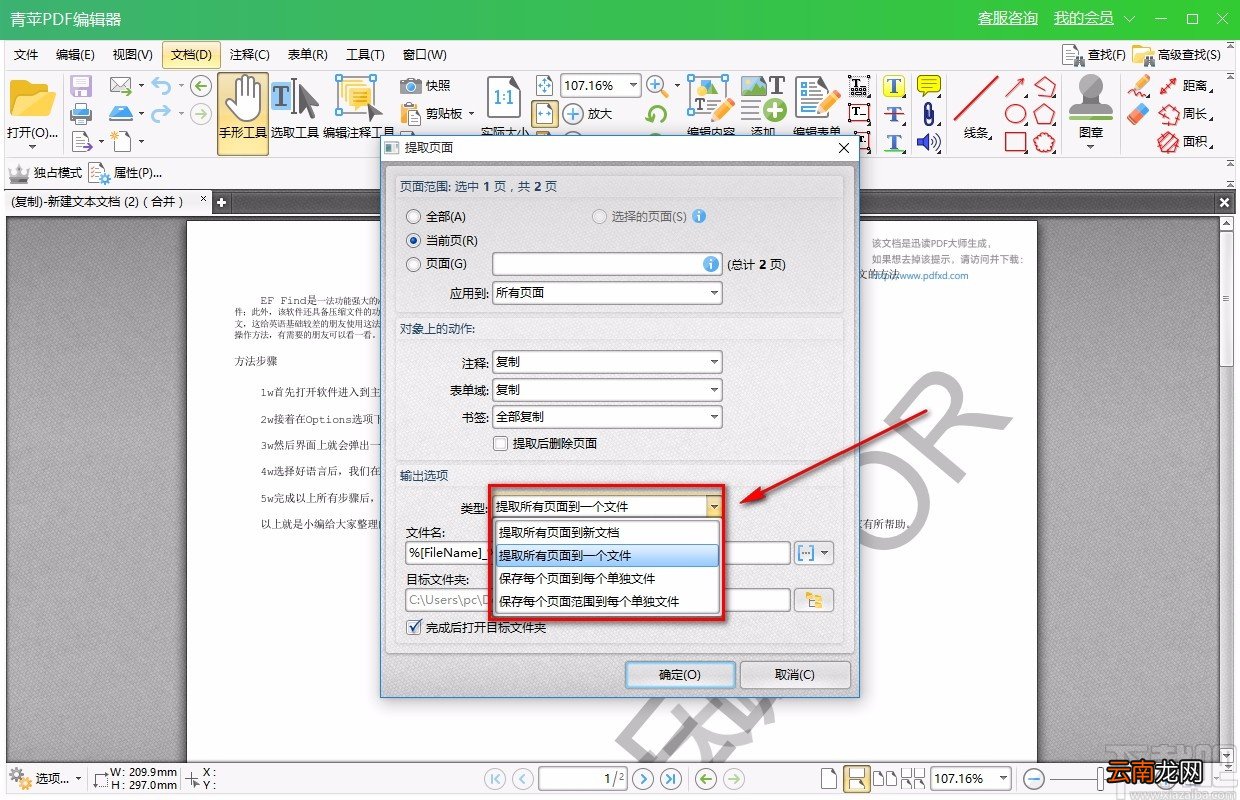Select yellow sticky note comment tool
Viewport: 1240px width, 800px height.
(x=929, y=86)
